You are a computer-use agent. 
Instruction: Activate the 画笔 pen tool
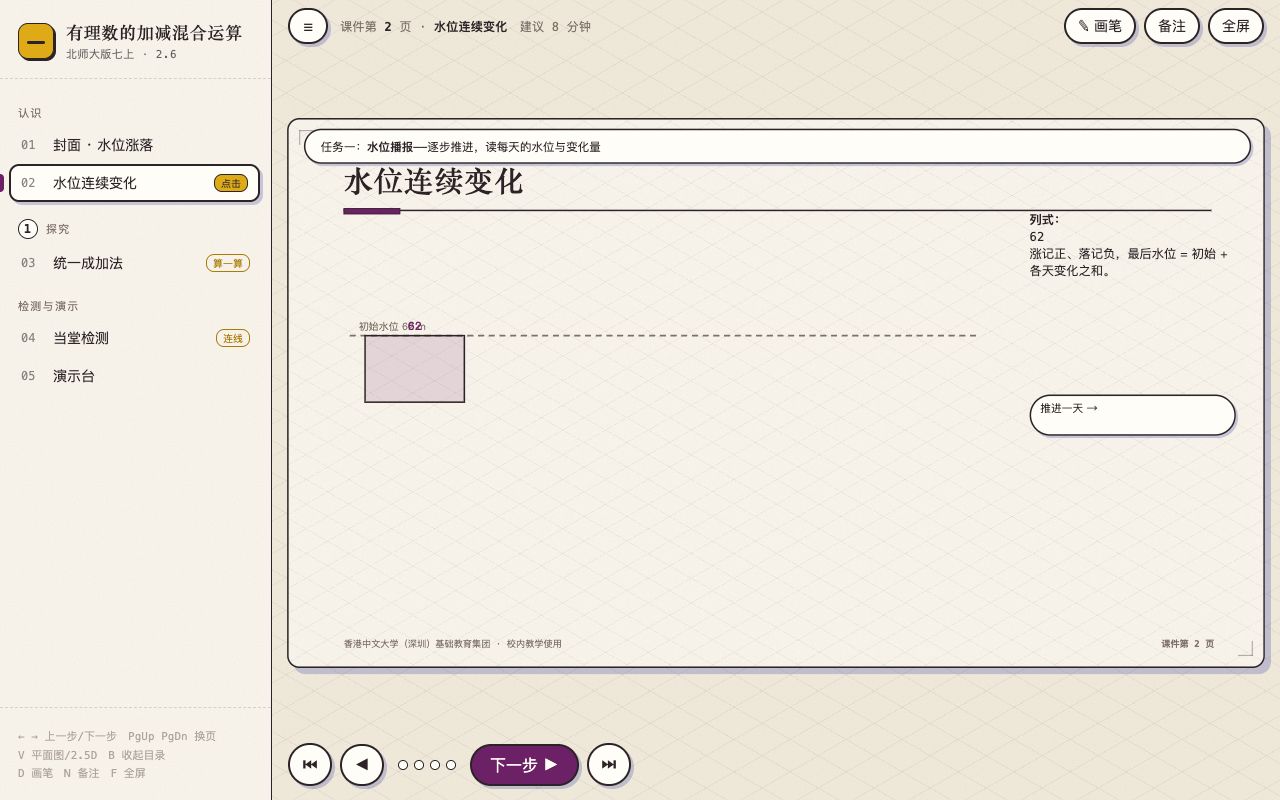pos(1100,26)
